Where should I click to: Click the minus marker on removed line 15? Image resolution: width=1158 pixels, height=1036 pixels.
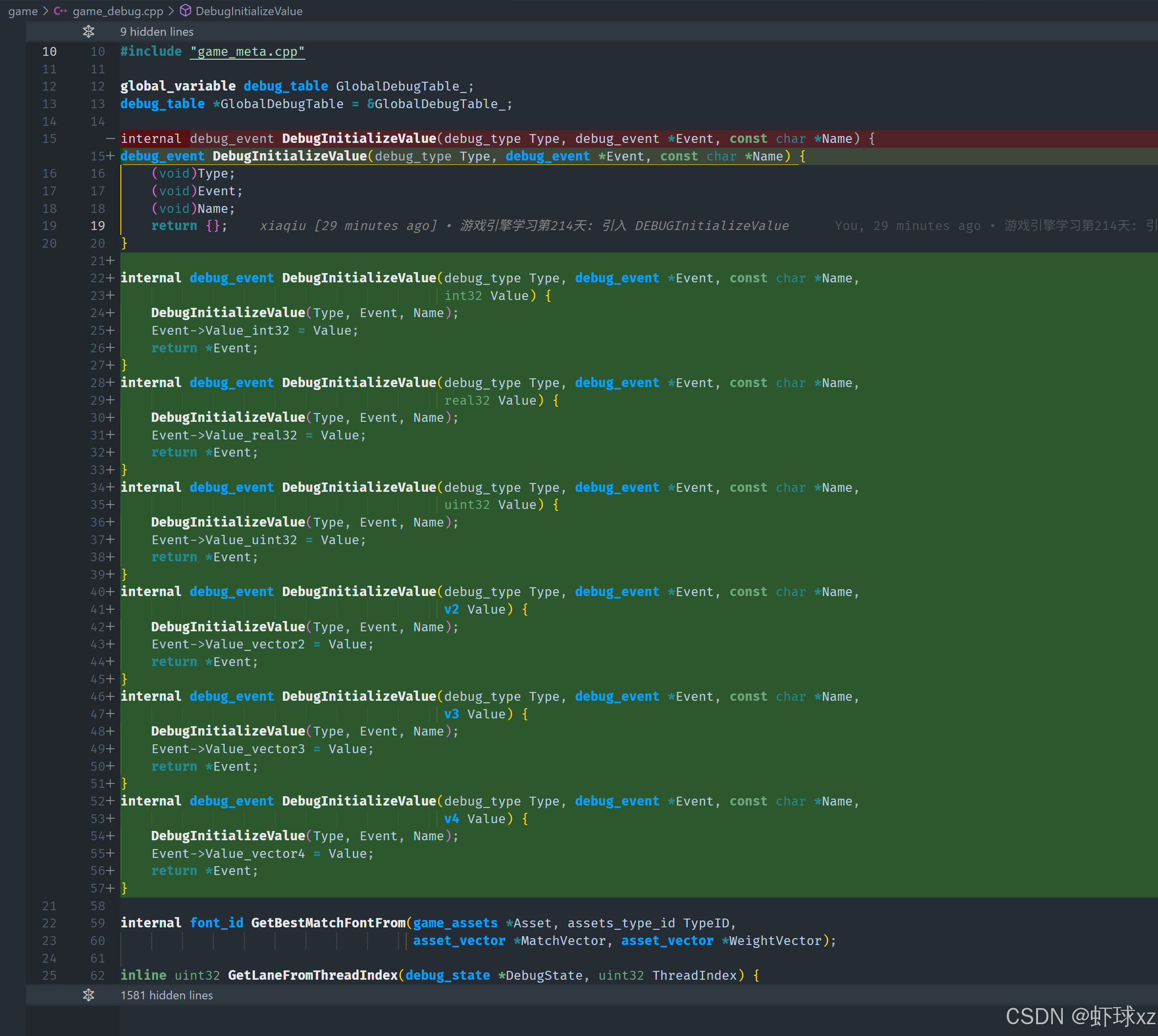point(110,138)
